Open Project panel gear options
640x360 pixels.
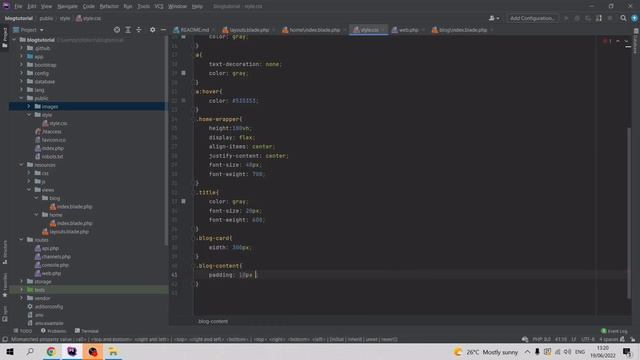click(153, 30)
